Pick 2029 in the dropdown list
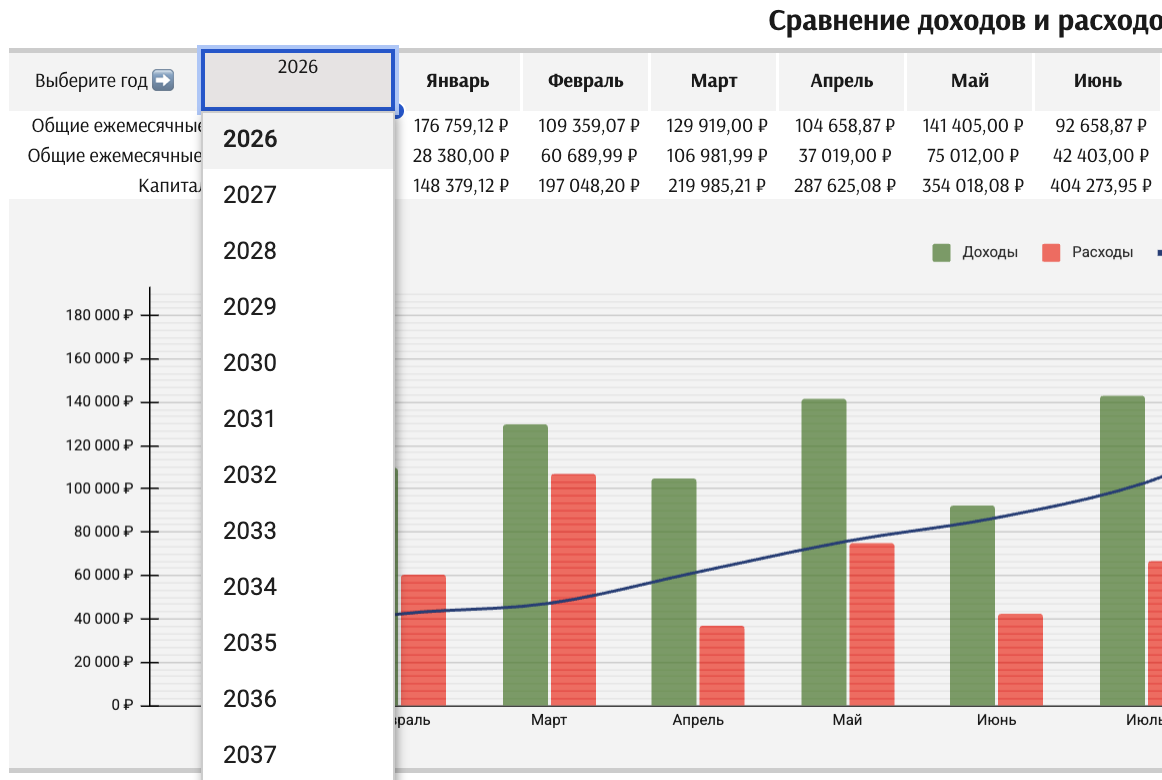The image size is (1162, 780). point(297,307)
